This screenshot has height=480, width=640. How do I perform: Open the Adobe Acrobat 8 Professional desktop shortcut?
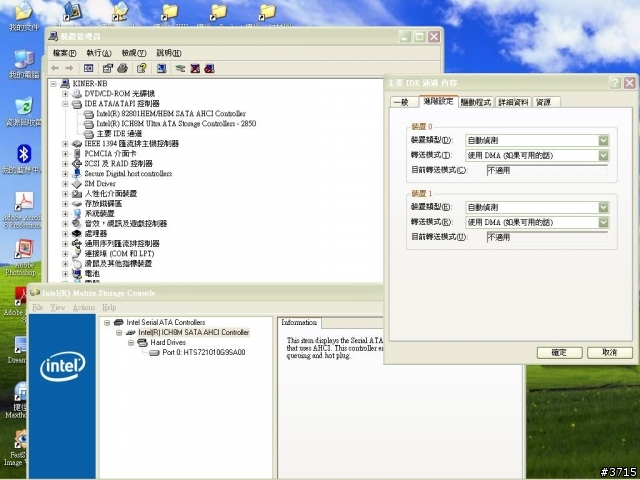click(24, 202)
